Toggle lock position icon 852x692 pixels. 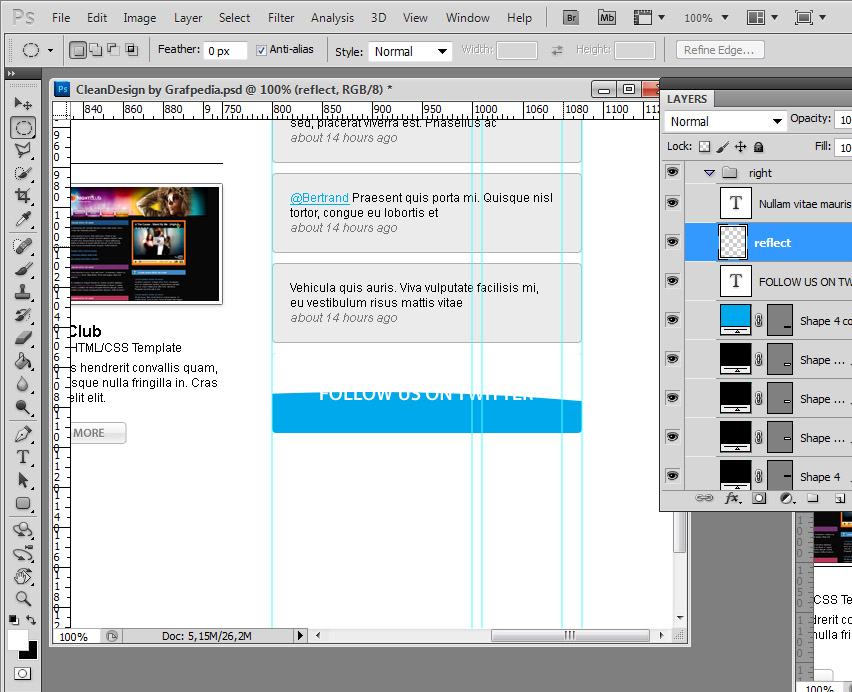pyautogui.click(x=741, y=147)
